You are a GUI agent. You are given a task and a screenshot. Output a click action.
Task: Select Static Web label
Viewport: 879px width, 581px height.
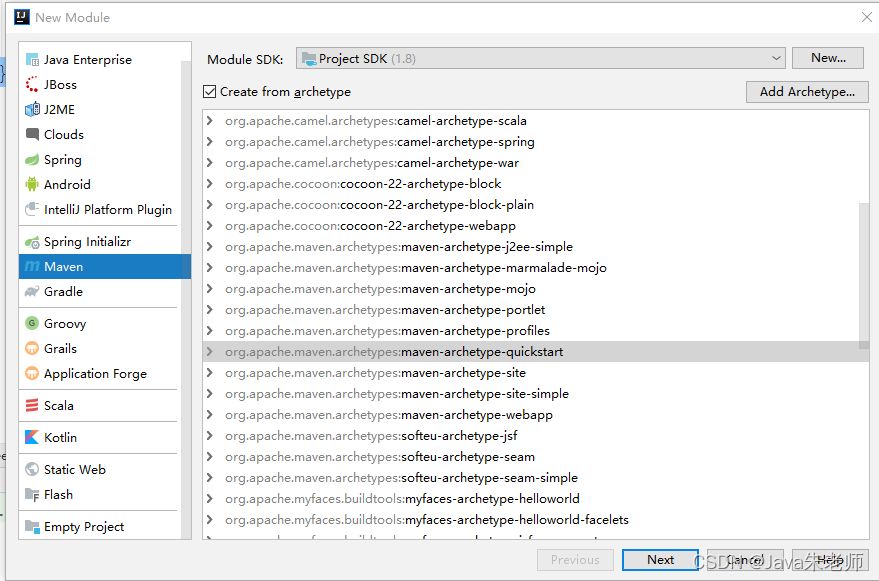pos(75,469)
